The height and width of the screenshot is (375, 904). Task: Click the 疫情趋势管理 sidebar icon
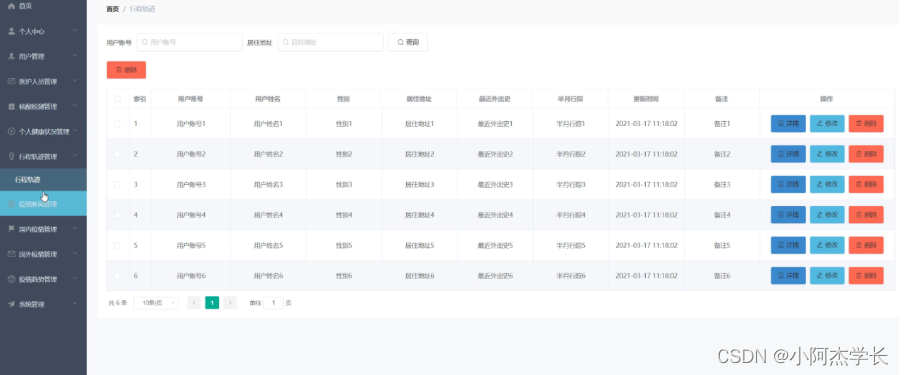(12, 279)
